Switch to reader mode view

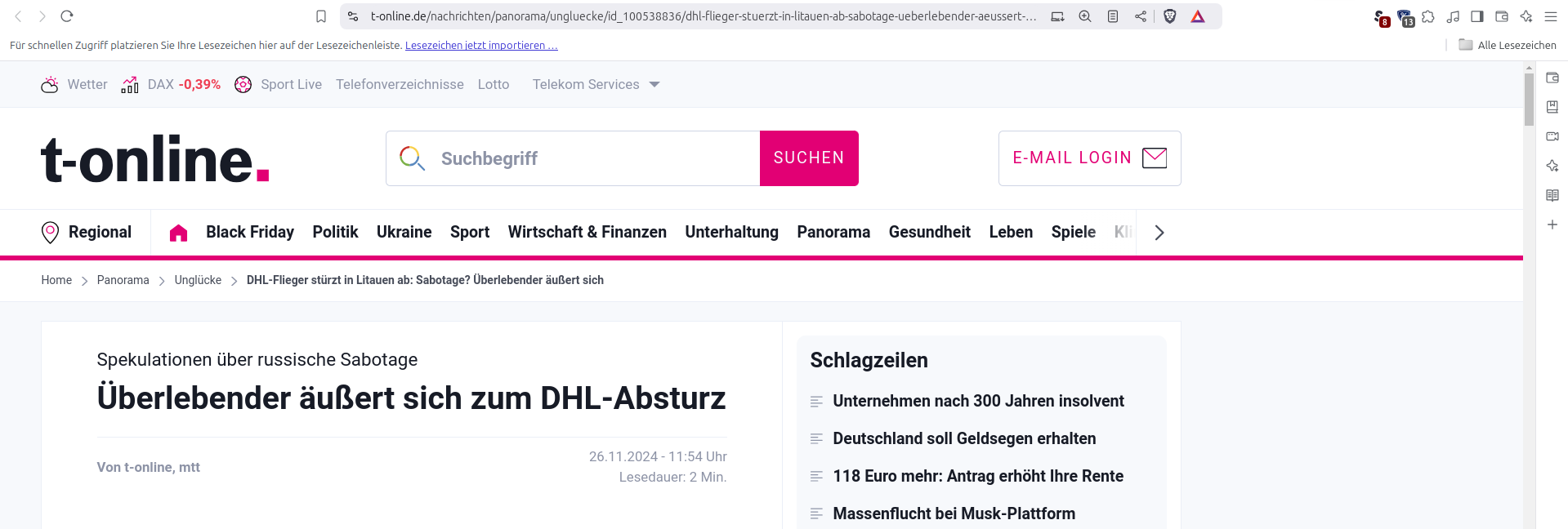tap(1113, 16)
